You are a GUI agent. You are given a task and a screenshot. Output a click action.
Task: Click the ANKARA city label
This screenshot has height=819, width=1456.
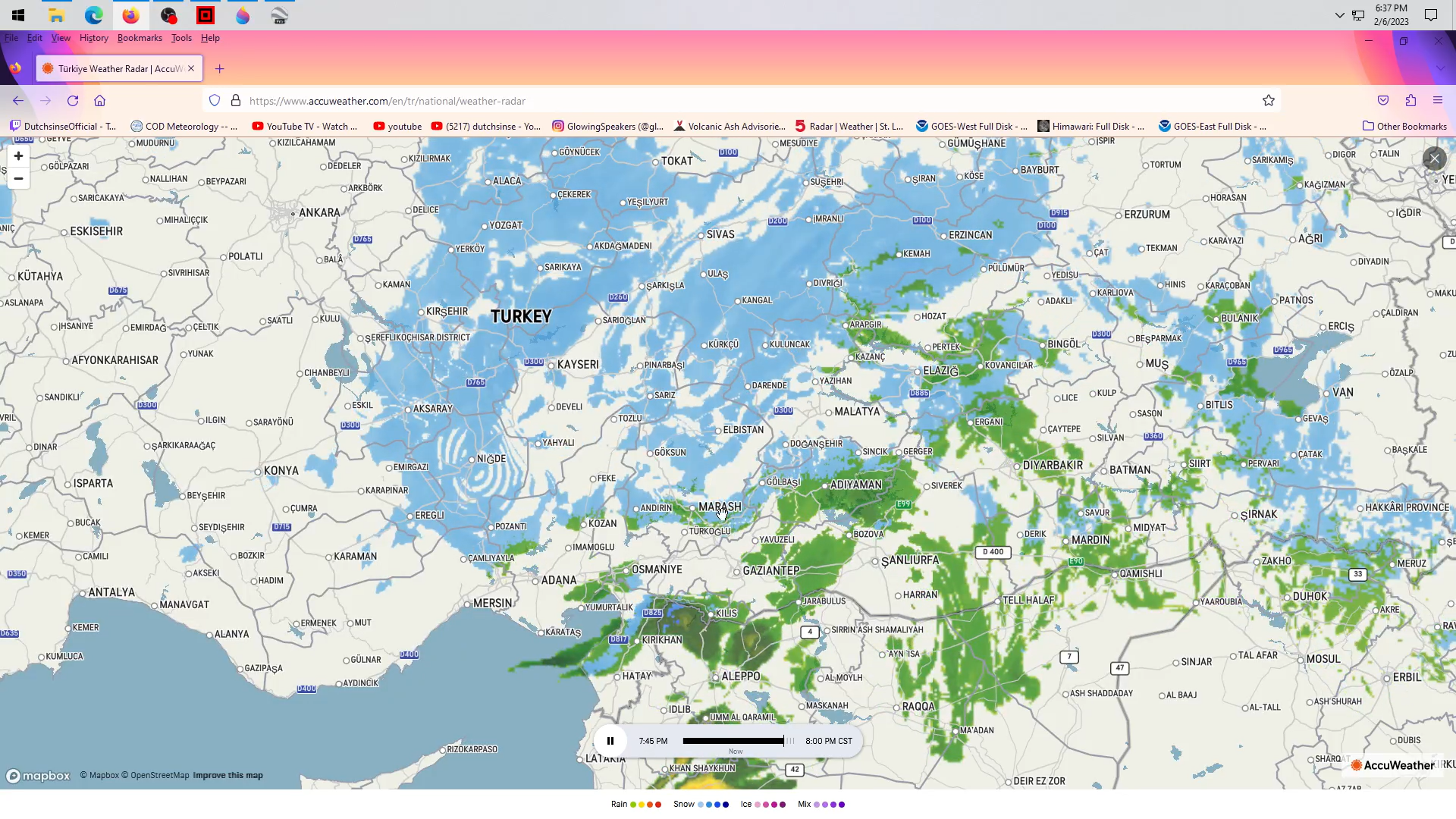pos(319,213)
